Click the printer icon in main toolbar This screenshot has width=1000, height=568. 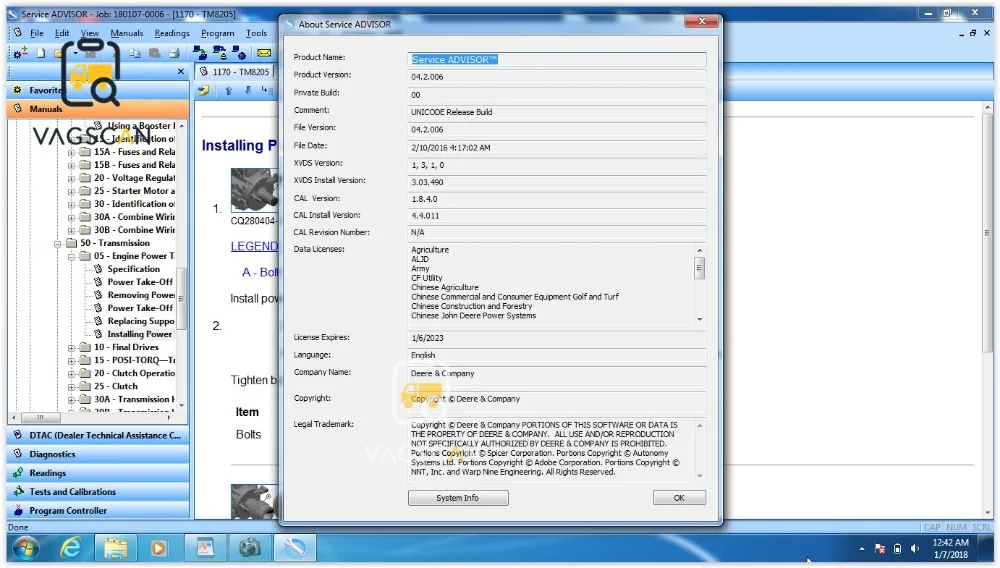coord(175,53)
